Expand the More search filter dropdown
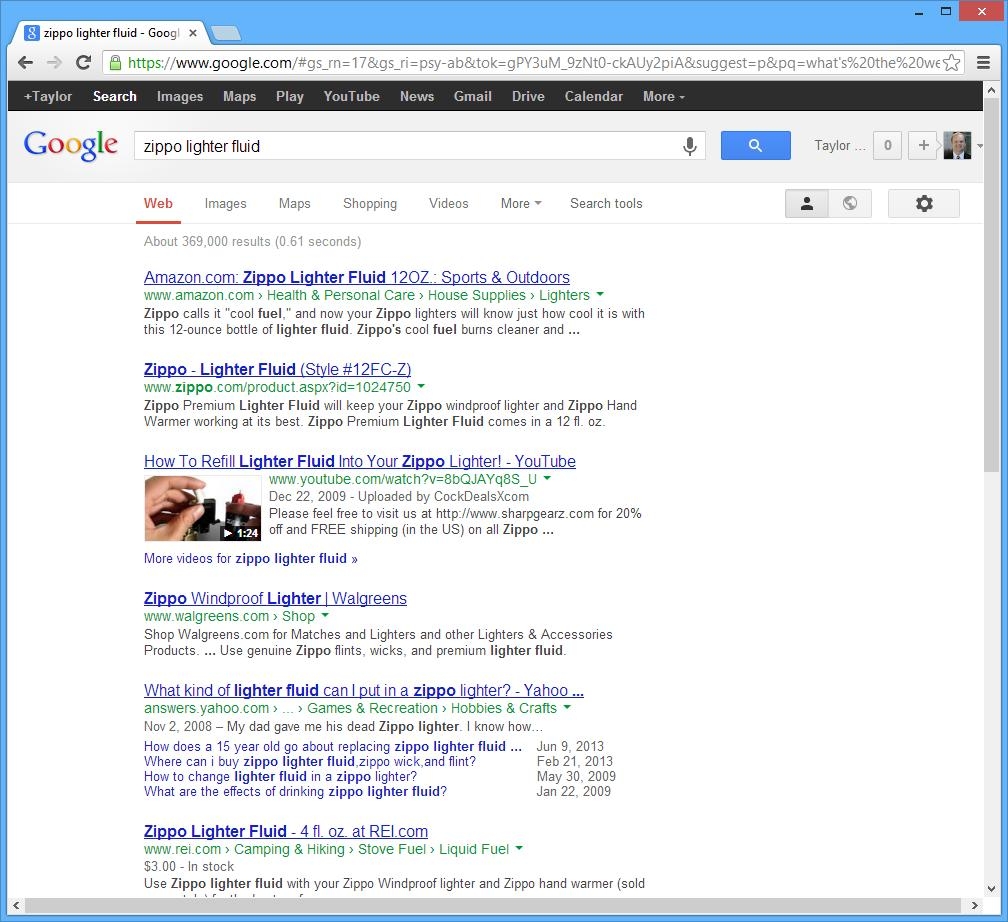1008x922 pixels. pyautogui.click(x=520, y=204)
